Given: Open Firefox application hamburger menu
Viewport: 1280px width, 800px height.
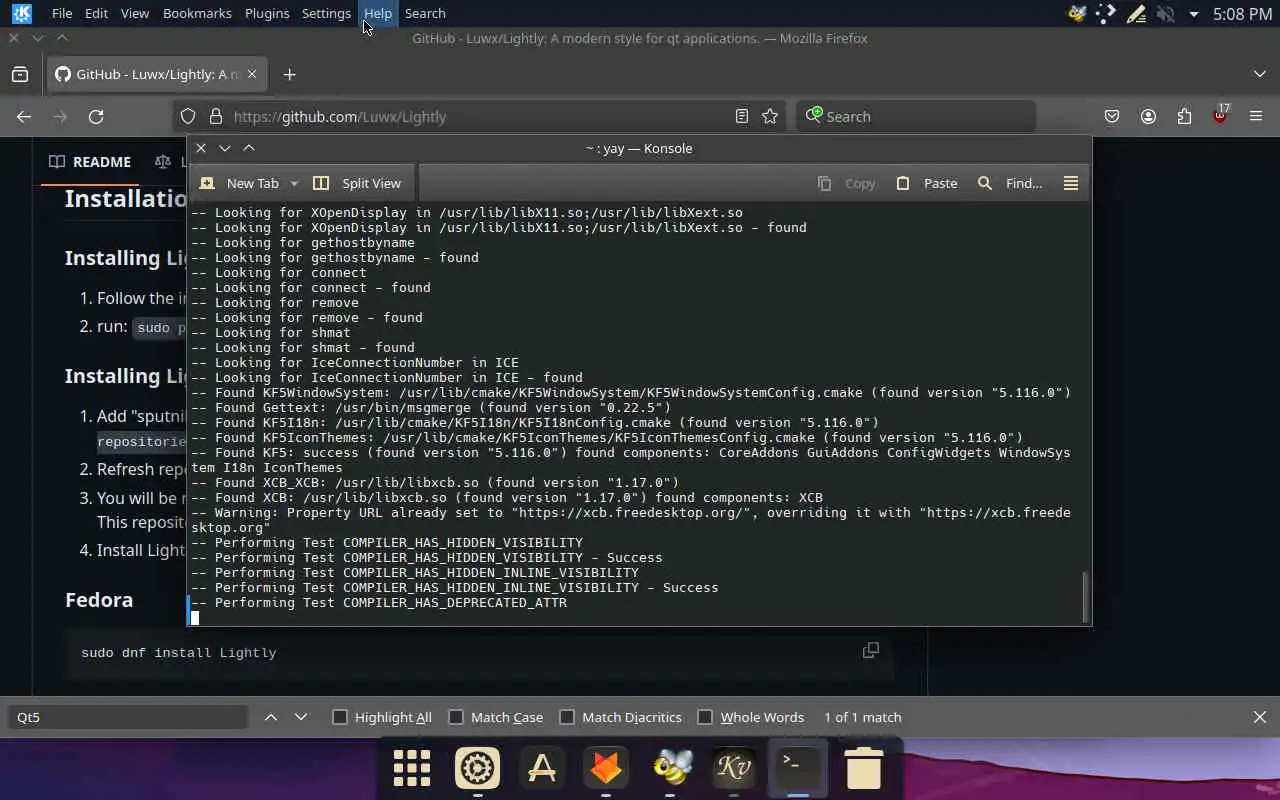Looking at the screenshot, I should [1256, 116].
